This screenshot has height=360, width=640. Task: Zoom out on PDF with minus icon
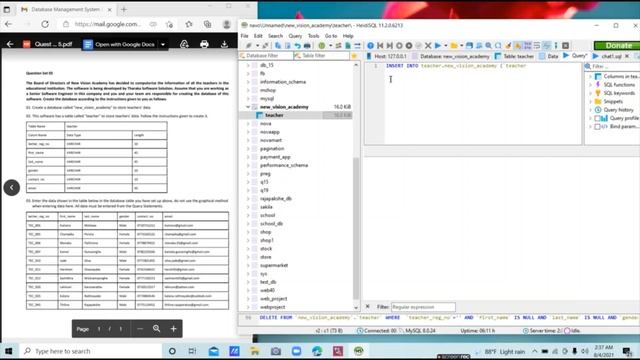[140, 329]
